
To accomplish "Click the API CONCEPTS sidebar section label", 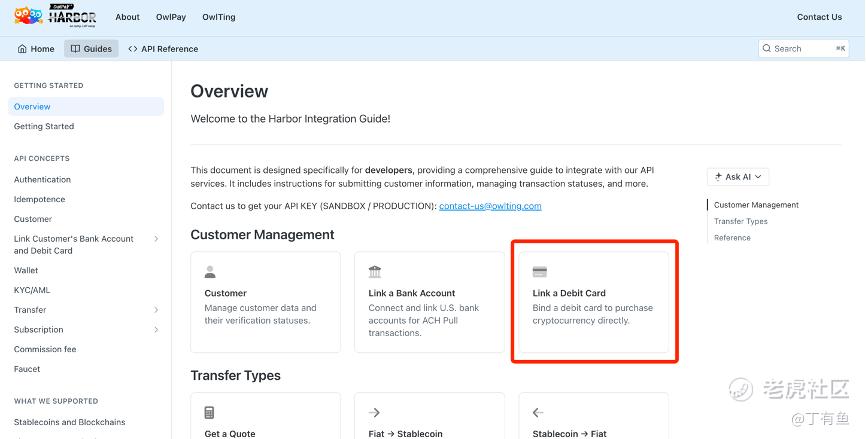I will [x=41, y=158].
